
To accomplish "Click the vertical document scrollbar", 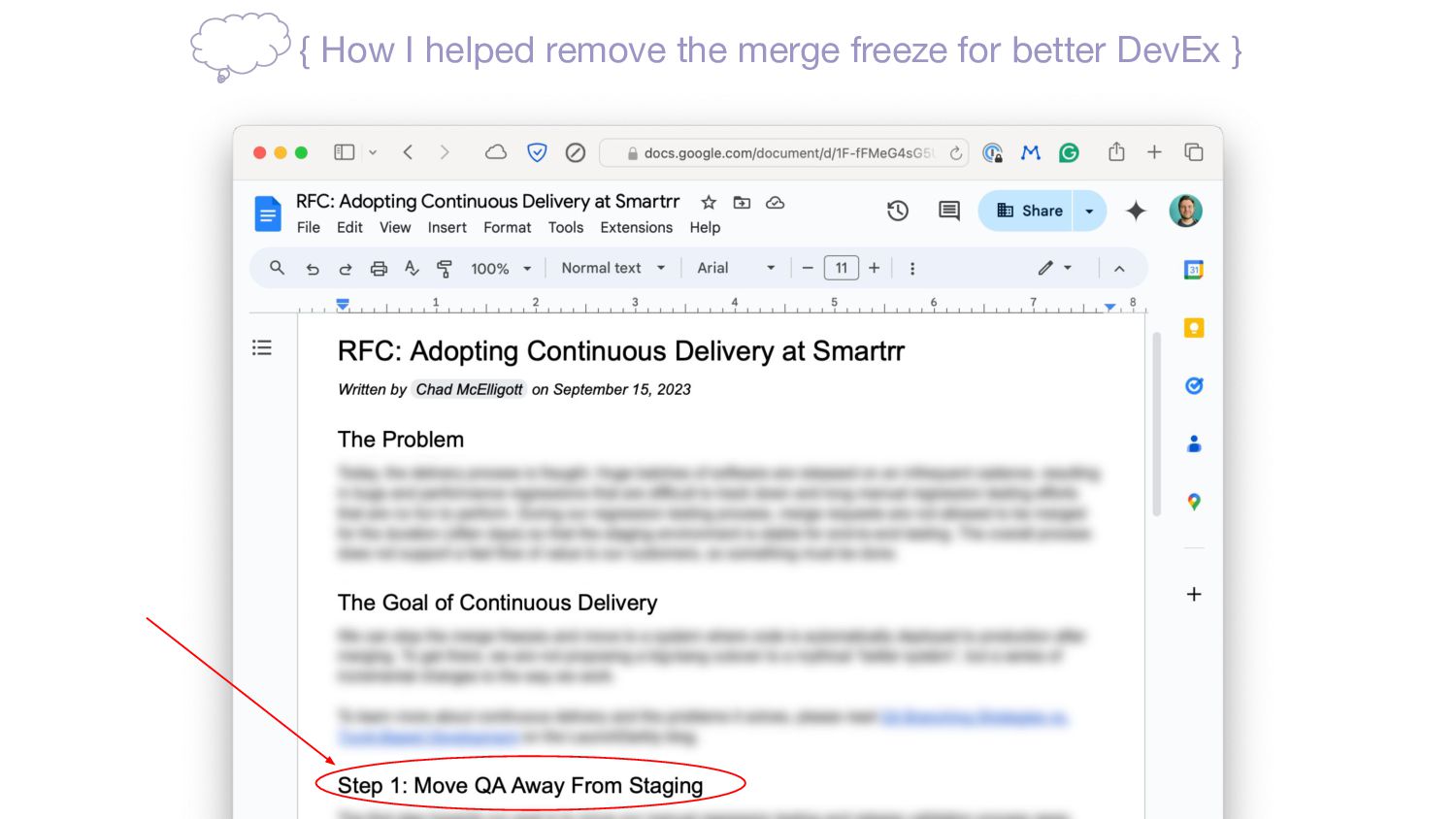I will click(x=1156, y=424).
